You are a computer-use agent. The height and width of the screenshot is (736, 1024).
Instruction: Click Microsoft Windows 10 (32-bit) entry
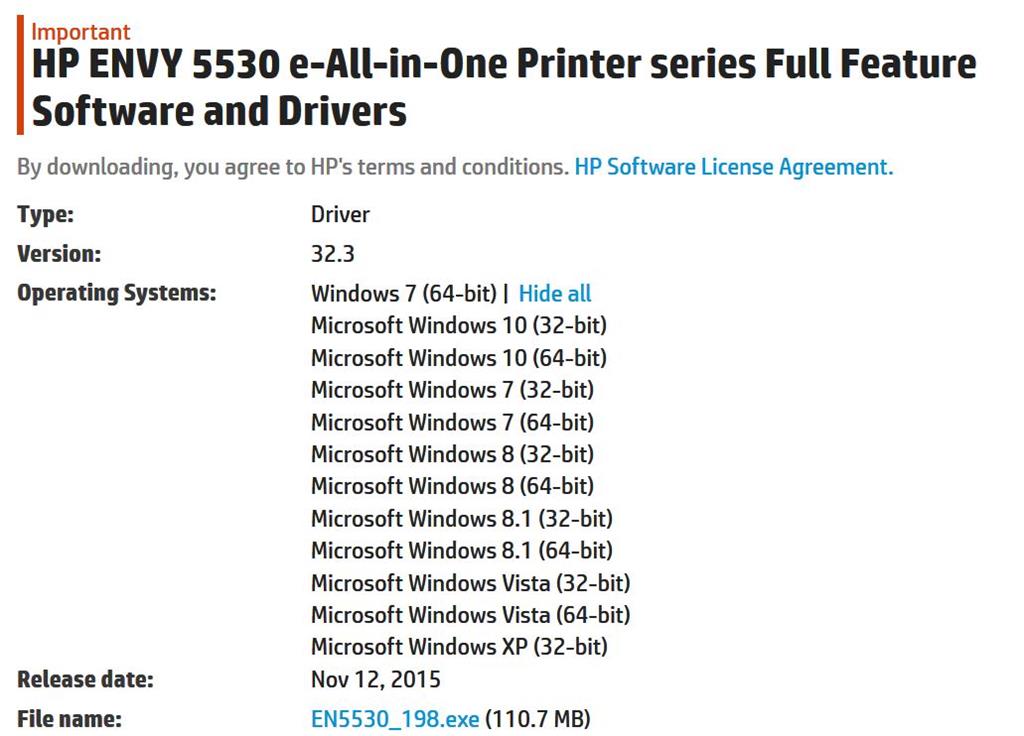click(x=458, y=325)
